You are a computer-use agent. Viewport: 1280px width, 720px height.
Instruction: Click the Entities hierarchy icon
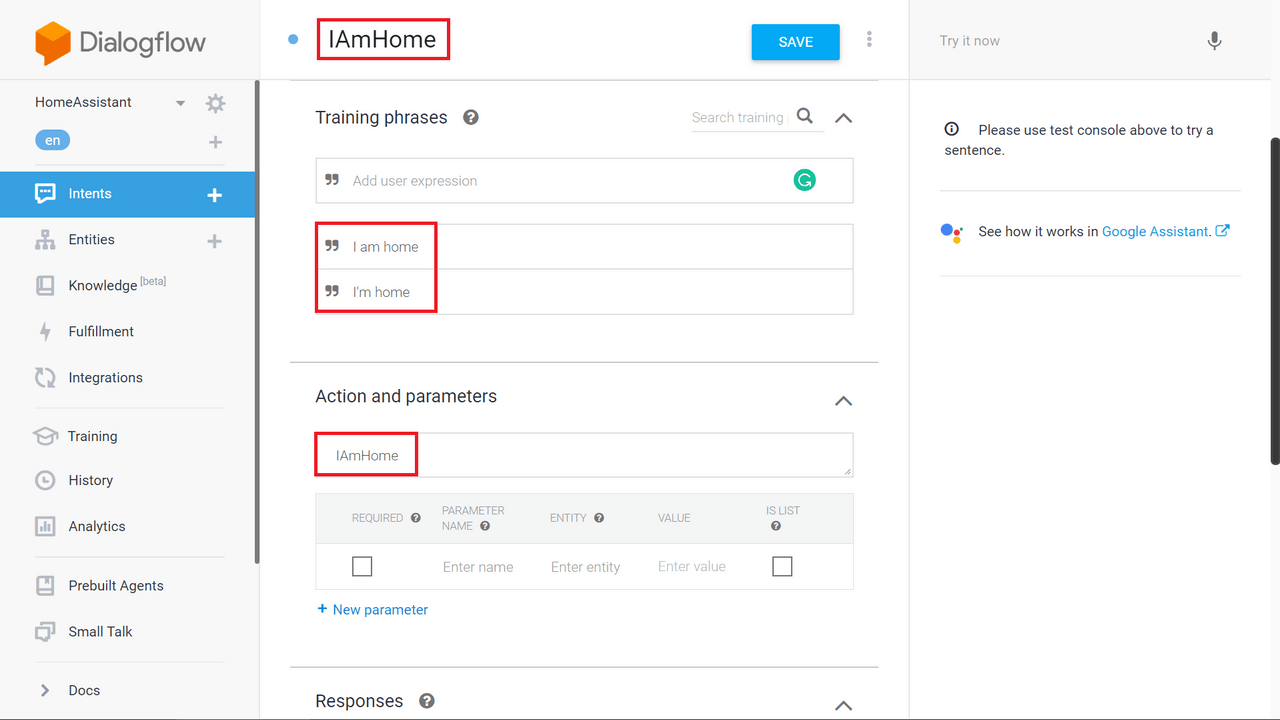pos(45,240)
